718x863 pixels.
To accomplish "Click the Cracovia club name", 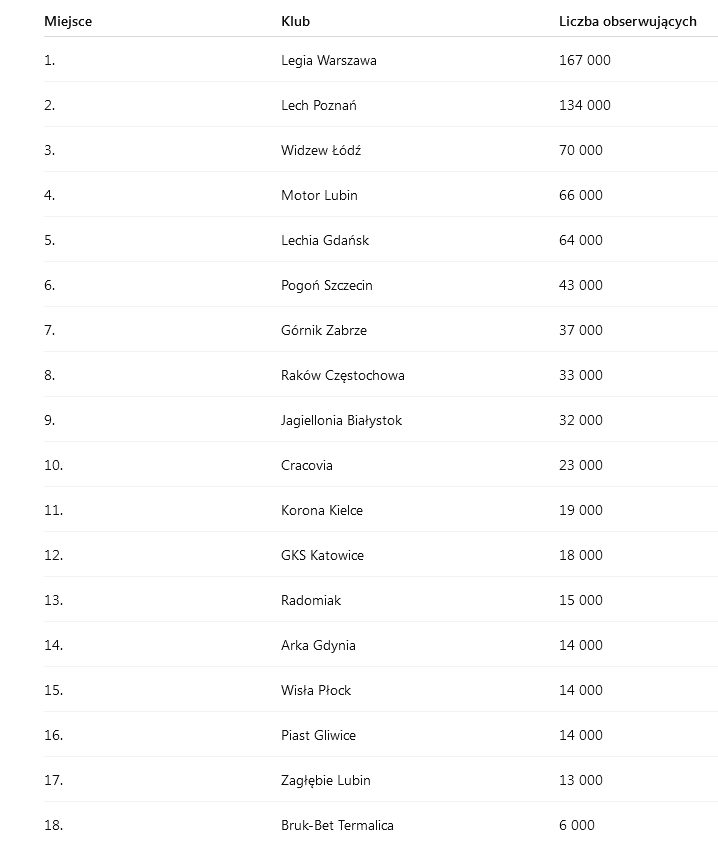I will pos(307,465).
